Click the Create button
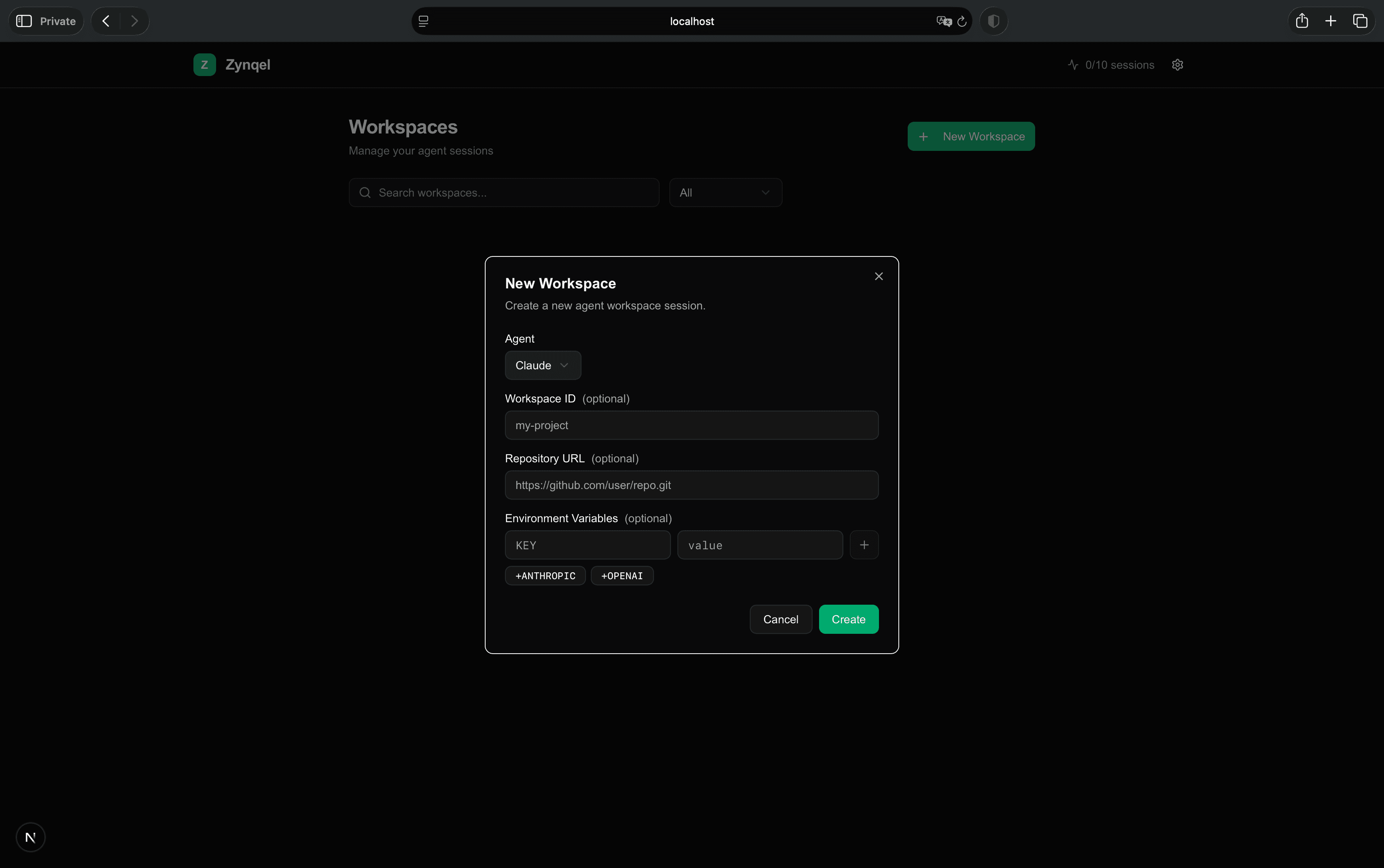This screenshot has height=868, width=1384. [x=848, y=619]
